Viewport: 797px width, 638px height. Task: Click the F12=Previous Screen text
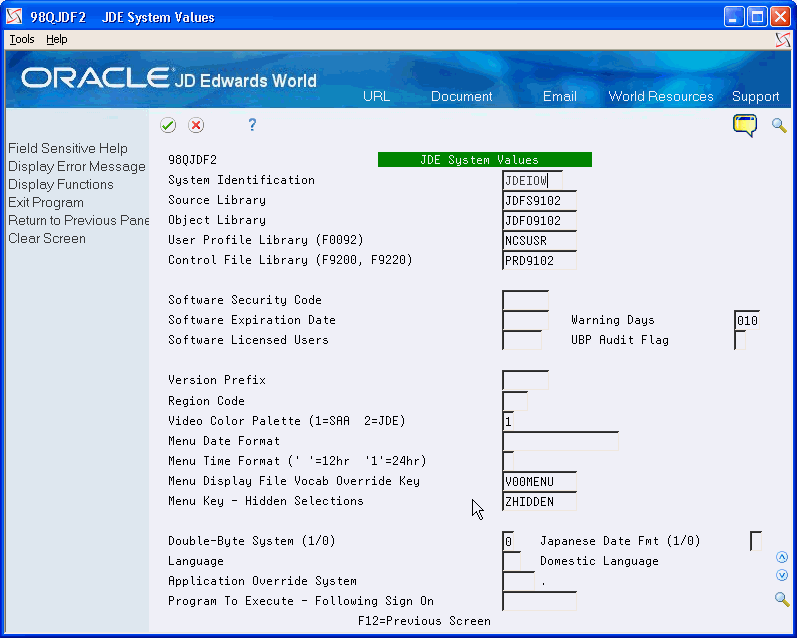(424, 621)
